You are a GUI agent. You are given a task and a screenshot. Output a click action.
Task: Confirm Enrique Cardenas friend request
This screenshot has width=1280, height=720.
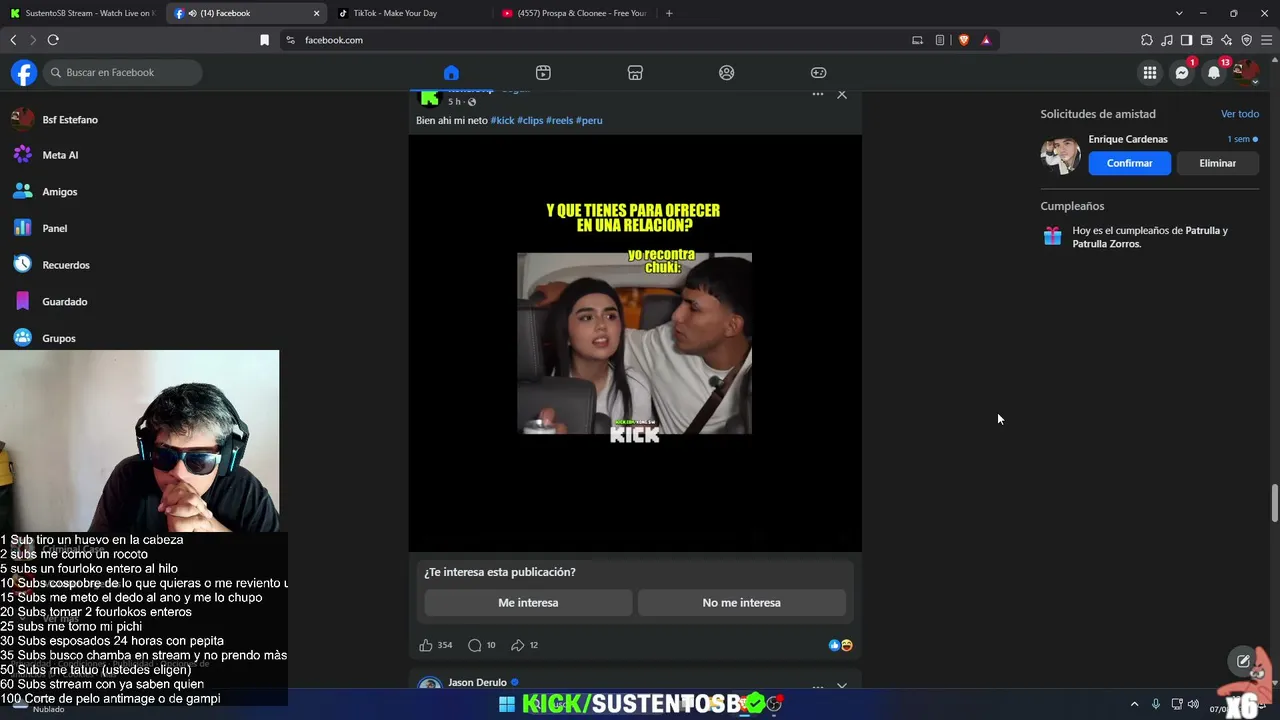click(1129, 163)
